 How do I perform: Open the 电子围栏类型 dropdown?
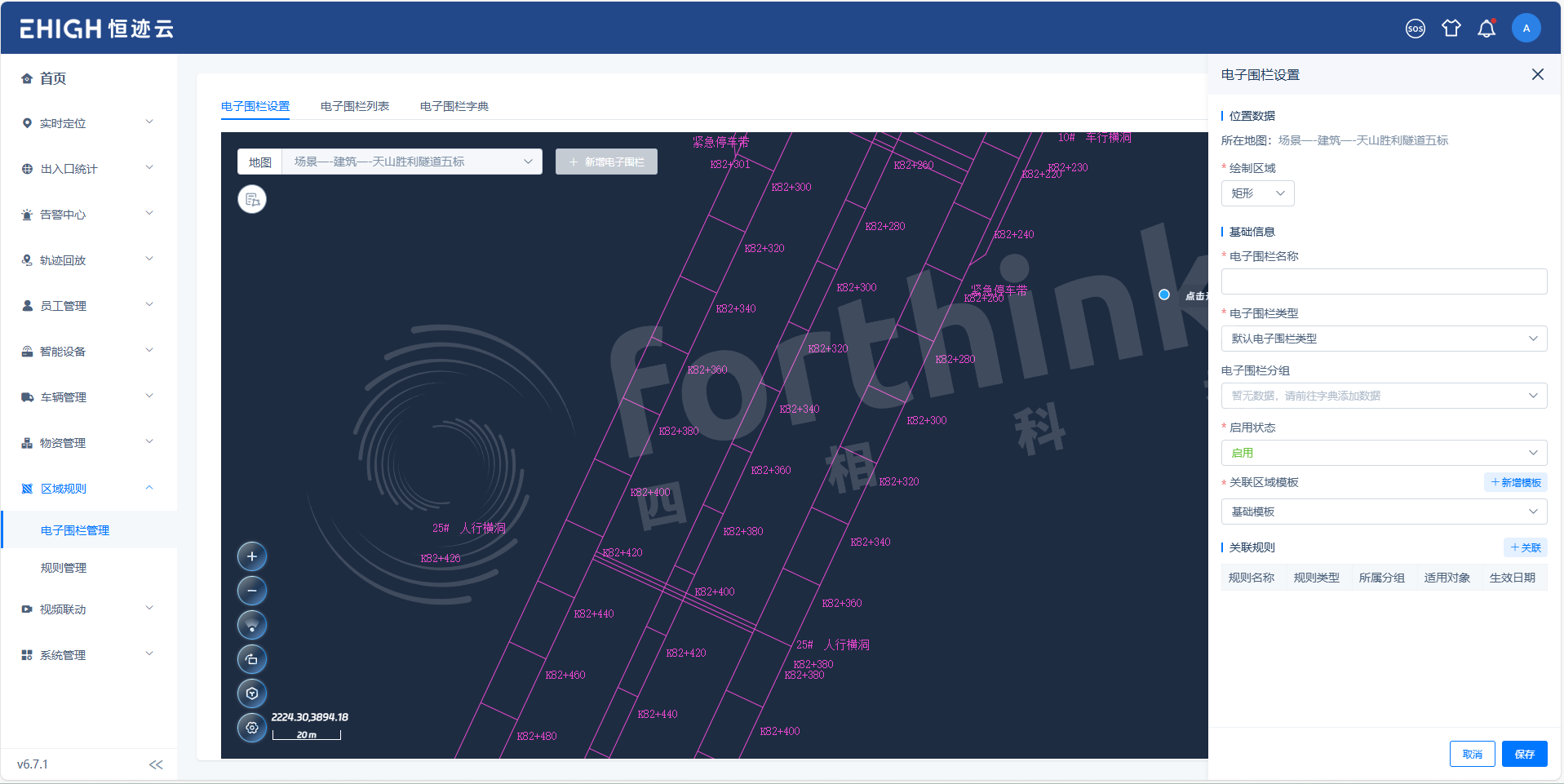[1383, 339]
